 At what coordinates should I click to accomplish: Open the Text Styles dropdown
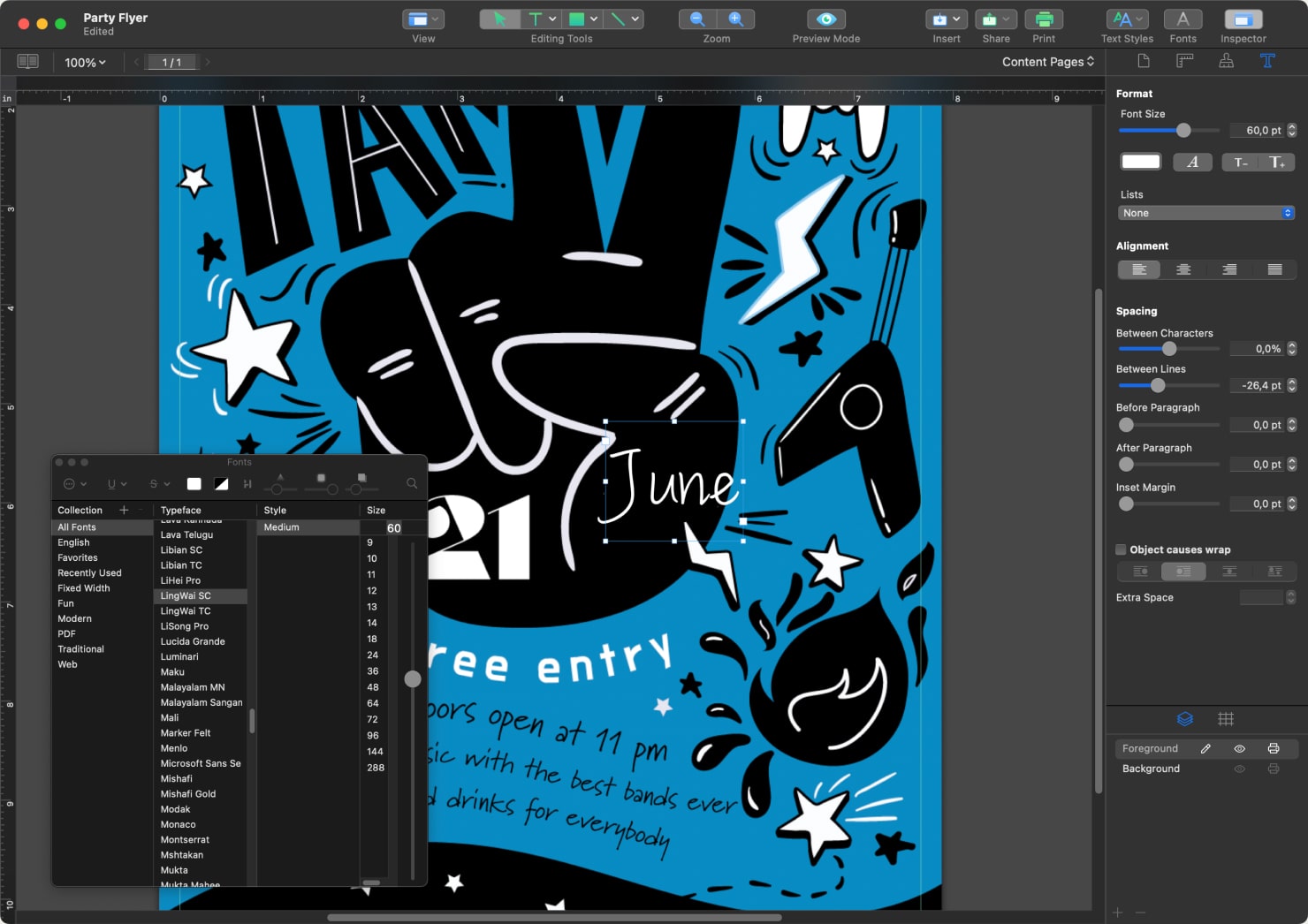pyautogui.click(x=1127, y=19)
